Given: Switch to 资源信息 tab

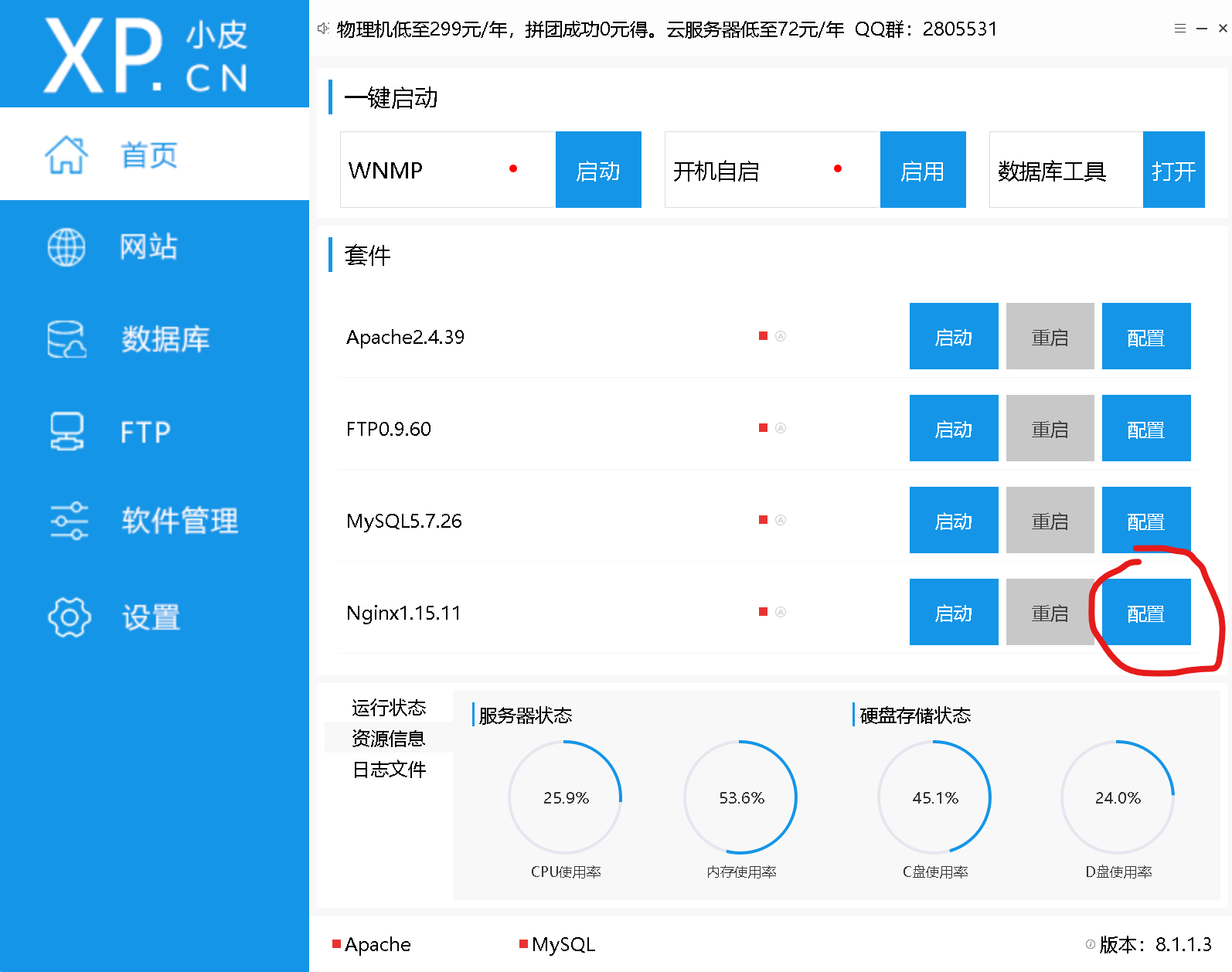Looking at the screenshot, I should pyautogui.click(x=389, y=739).
